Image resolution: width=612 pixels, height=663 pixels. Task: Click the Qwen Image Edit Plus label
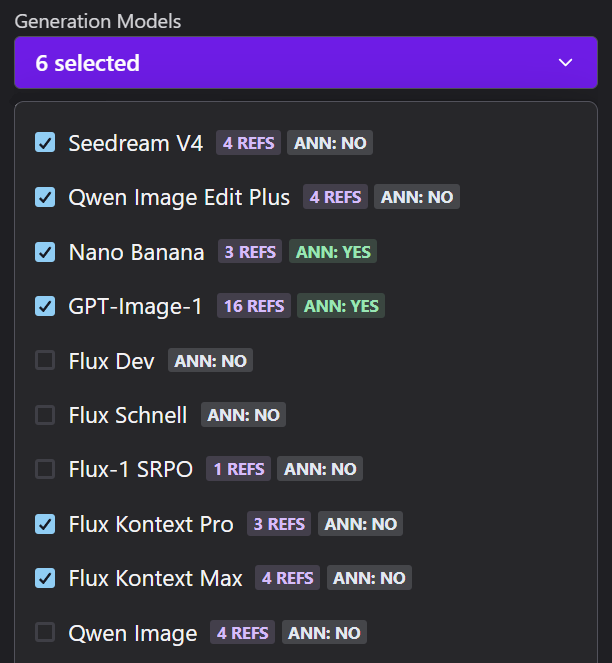pyautogui.click(x=179, y=198)
